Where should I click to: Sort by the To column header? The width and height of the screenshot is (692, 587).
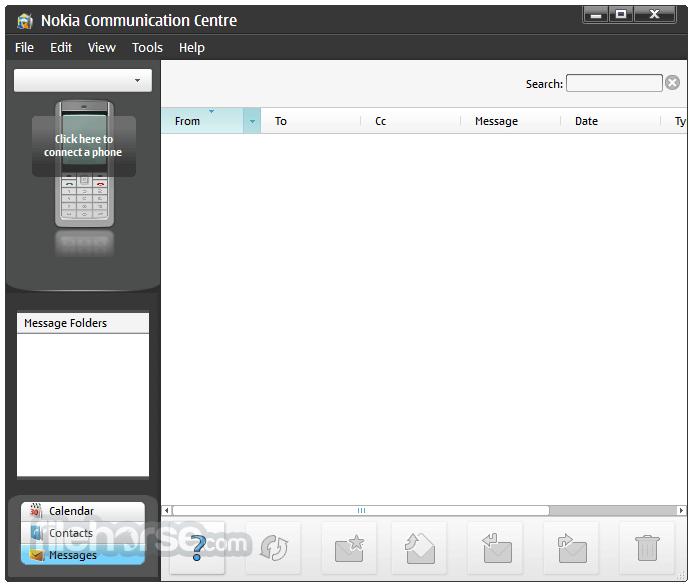(x=311, y=121)
